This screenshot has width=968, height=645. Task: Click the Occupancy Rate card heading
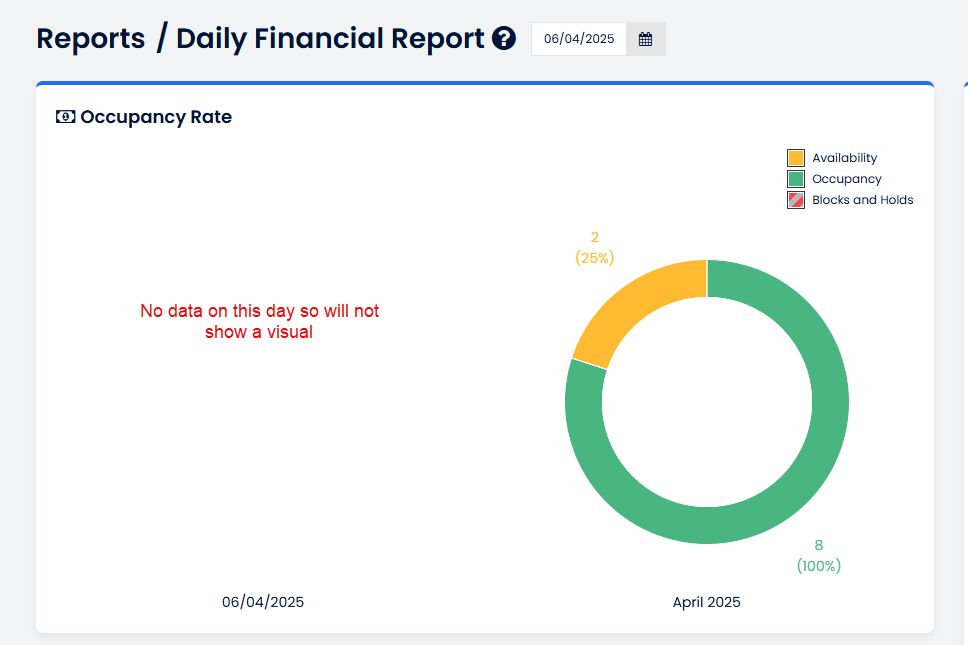[156, 117]
